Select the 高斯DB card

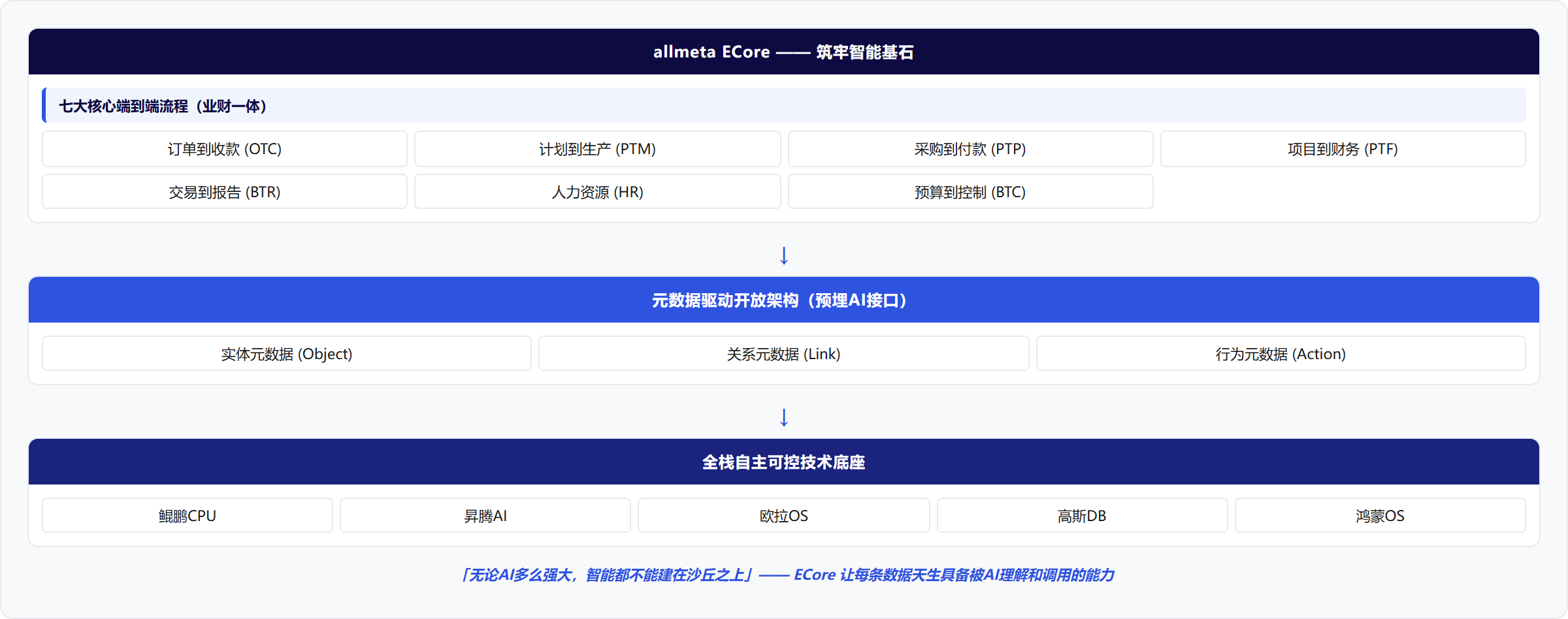coord(1082,516)
